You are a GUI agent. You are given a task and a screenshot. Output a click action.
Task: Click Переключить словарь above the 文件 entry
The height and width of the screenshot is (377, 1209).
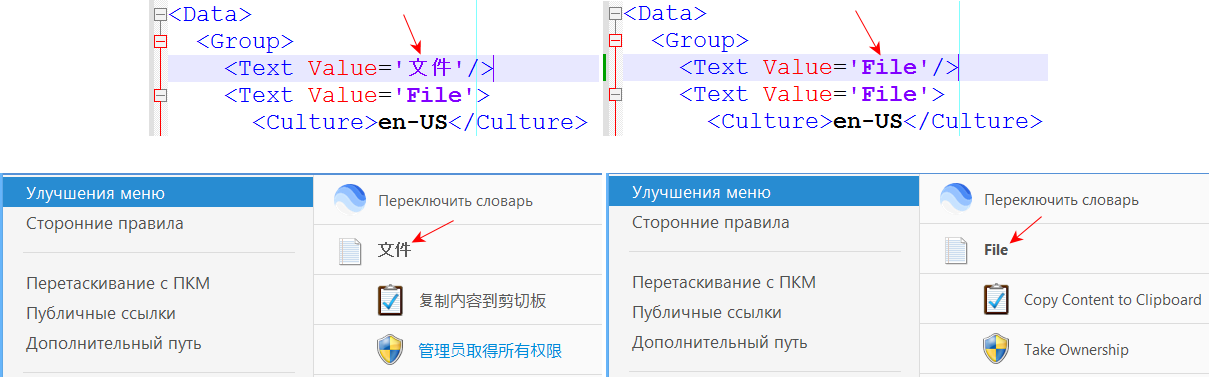click(x=455, y=200)
